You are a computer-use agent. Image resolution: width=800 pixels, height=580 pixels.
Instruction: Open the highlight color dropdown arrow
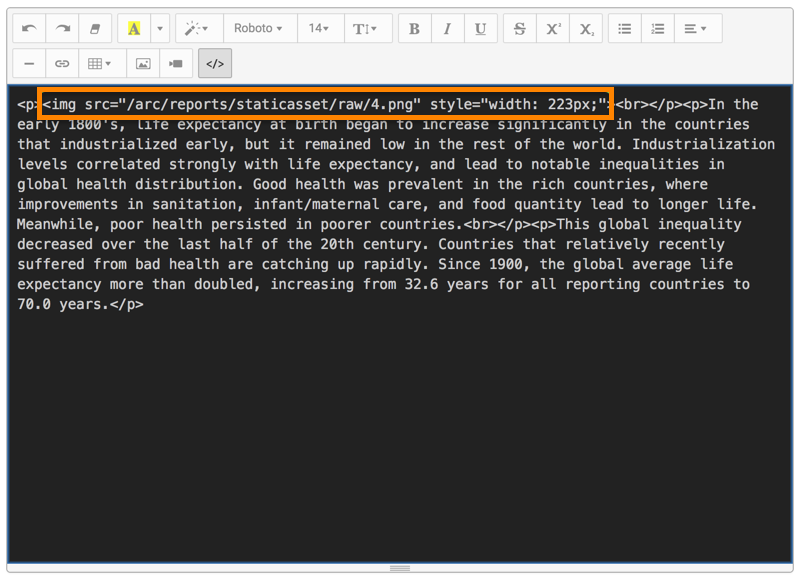(x=158, y=29)
